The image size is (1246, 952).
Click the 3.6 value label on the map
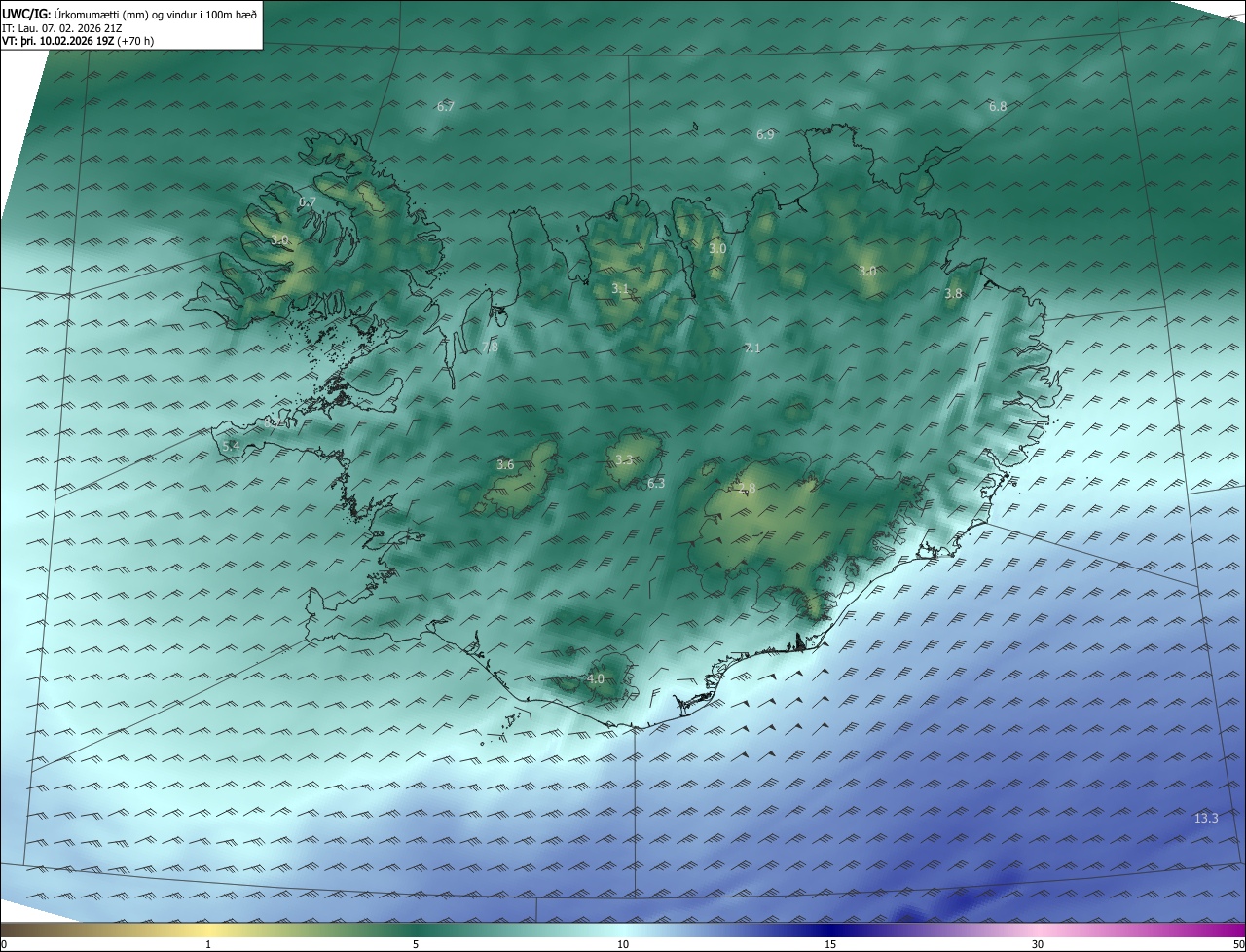(x=505, y=465)
